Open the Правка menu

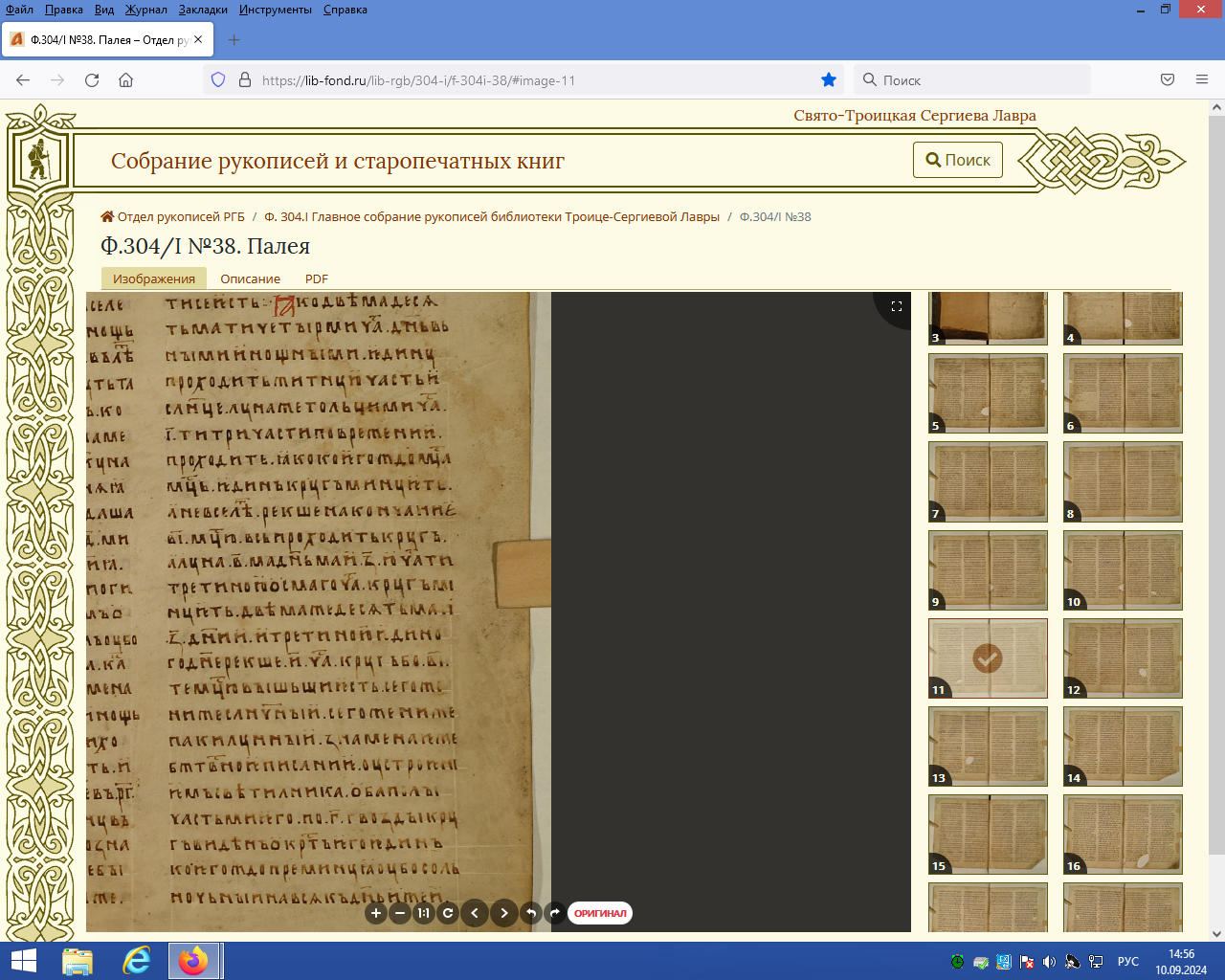(x=64, y=10)
